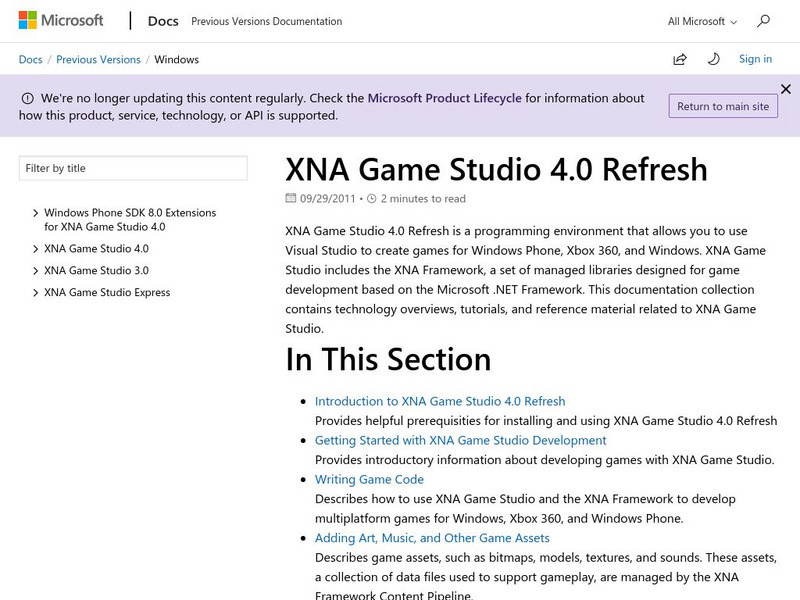Click the Sign in link

pyautogui.click(x=755, y=59)
